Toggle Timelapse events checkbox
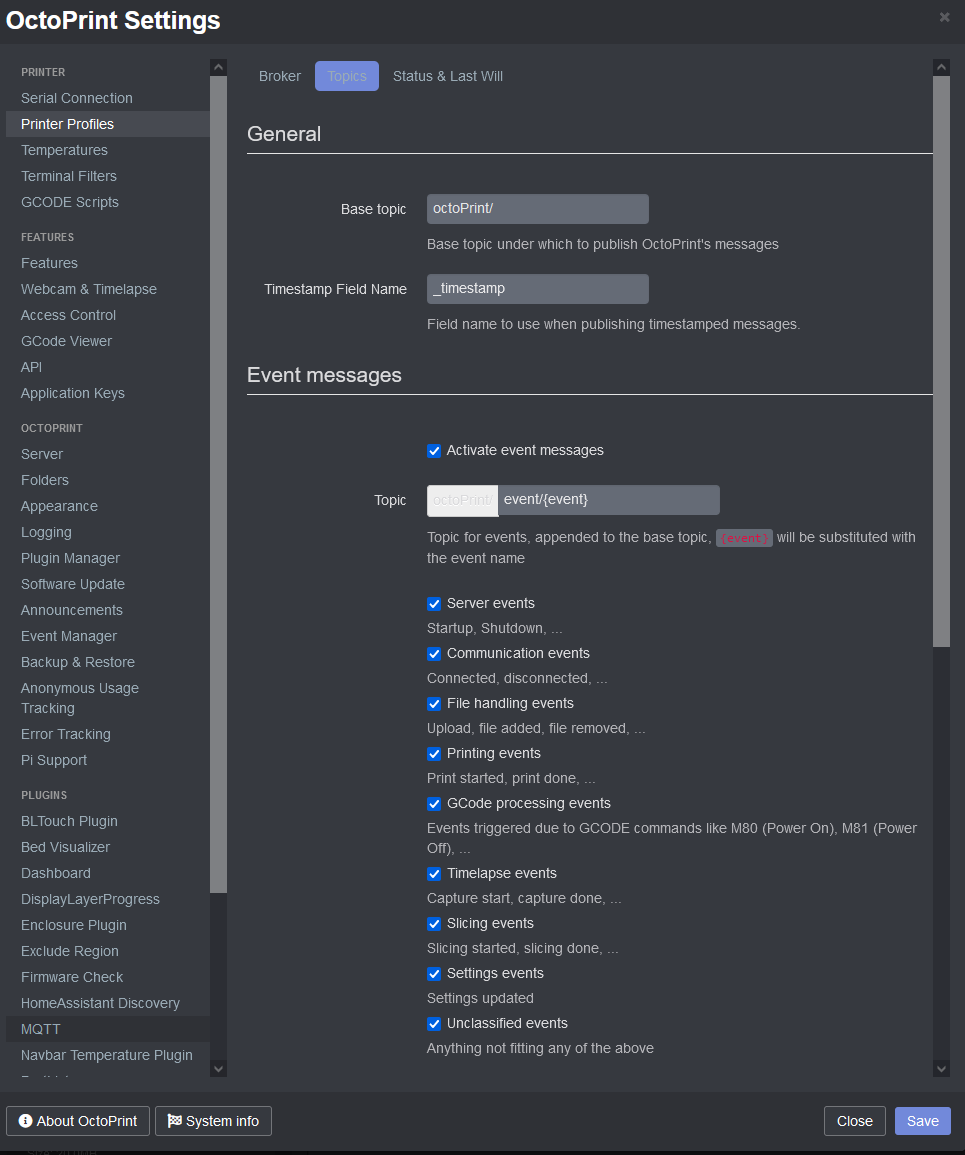 434,874
